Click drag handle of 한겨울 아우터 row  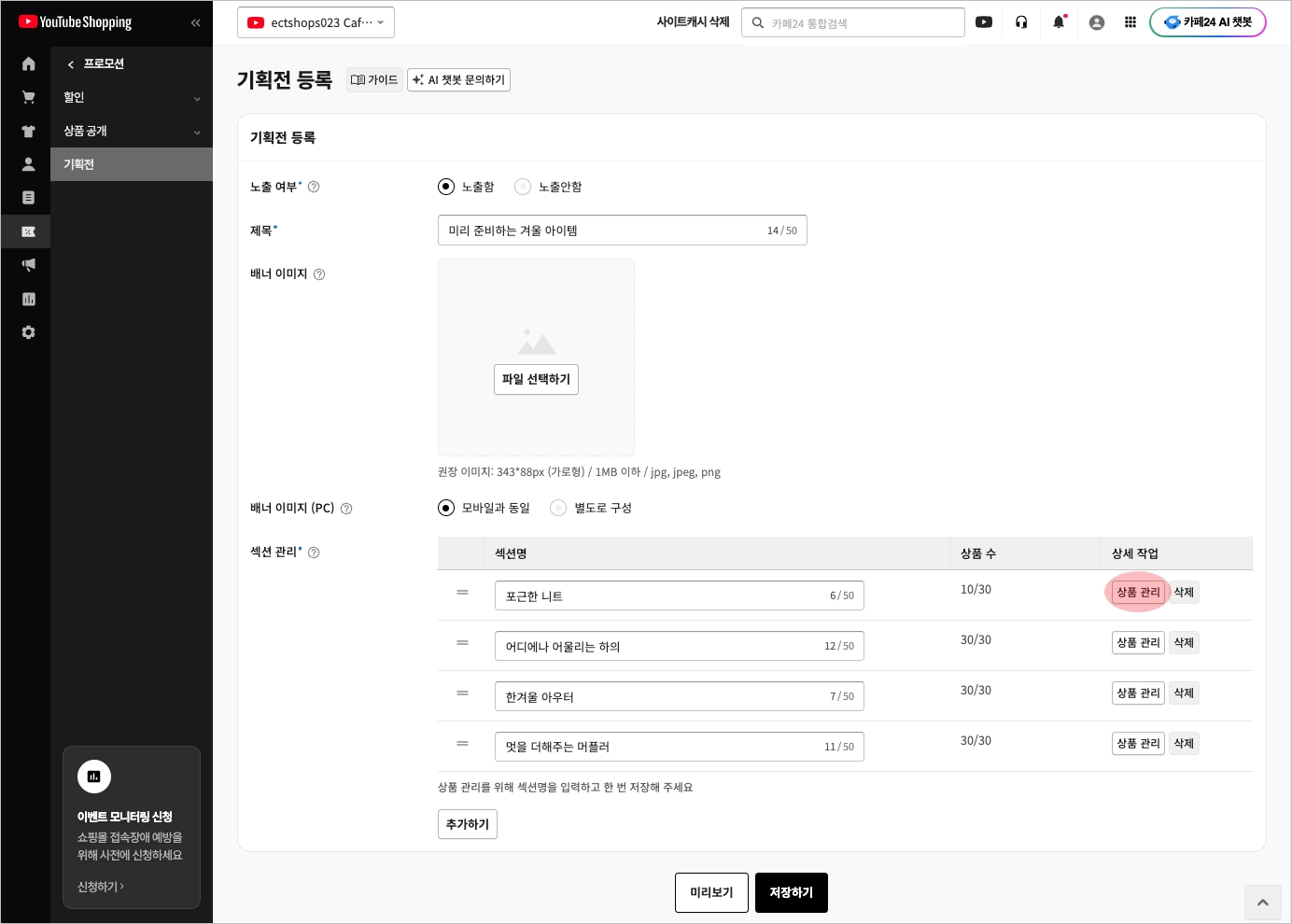point(462,693)
